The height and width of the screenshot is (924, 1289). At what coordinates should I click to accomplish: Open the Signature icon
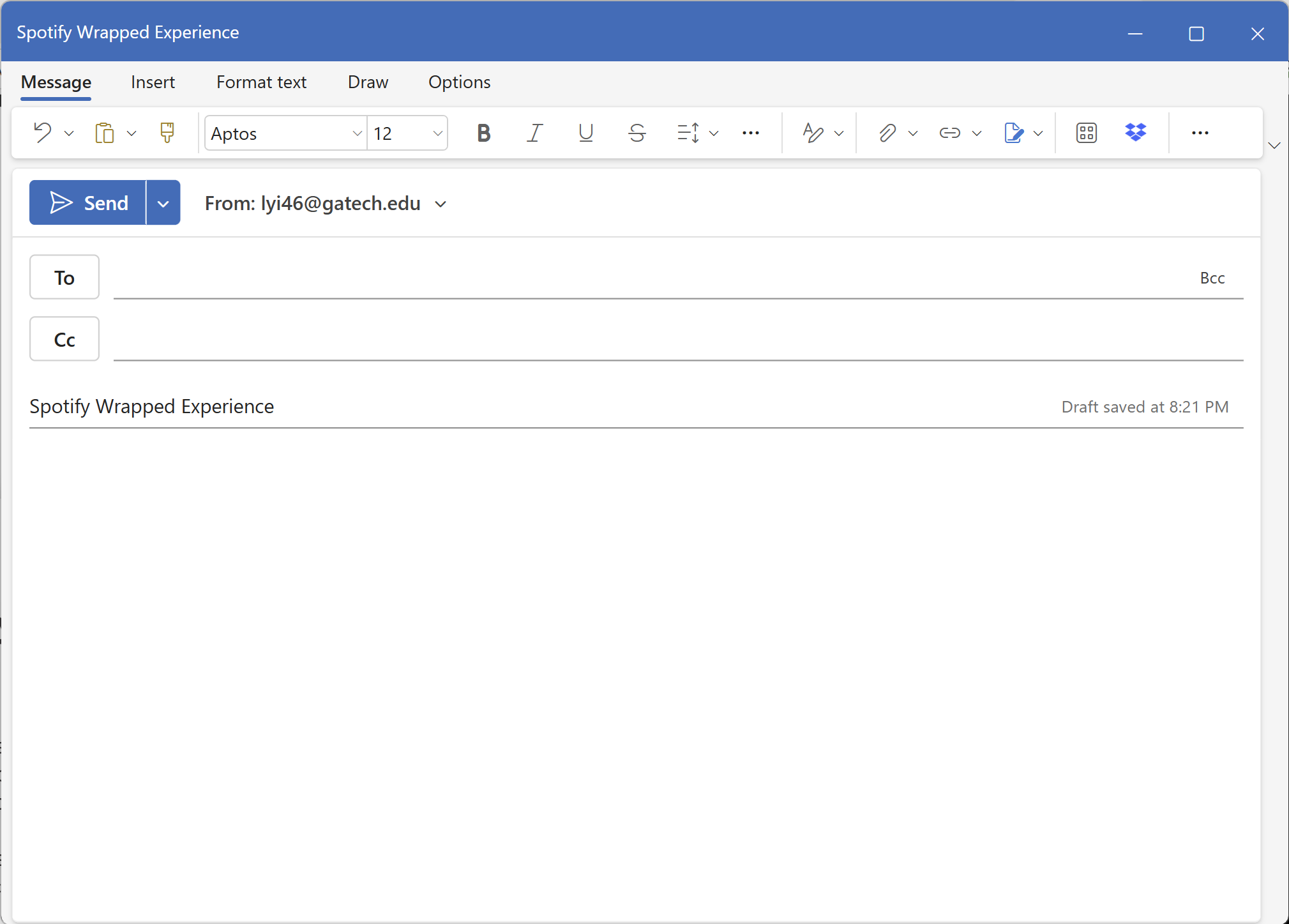click(x=1013, y=133)
